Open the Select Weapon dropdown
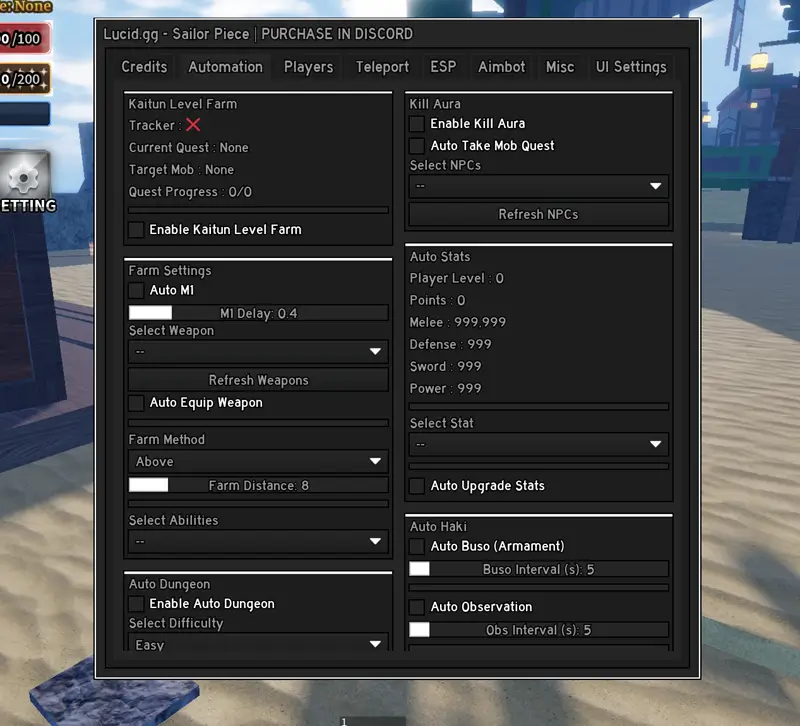The image size is (800, 726). [x=257, y=351]
